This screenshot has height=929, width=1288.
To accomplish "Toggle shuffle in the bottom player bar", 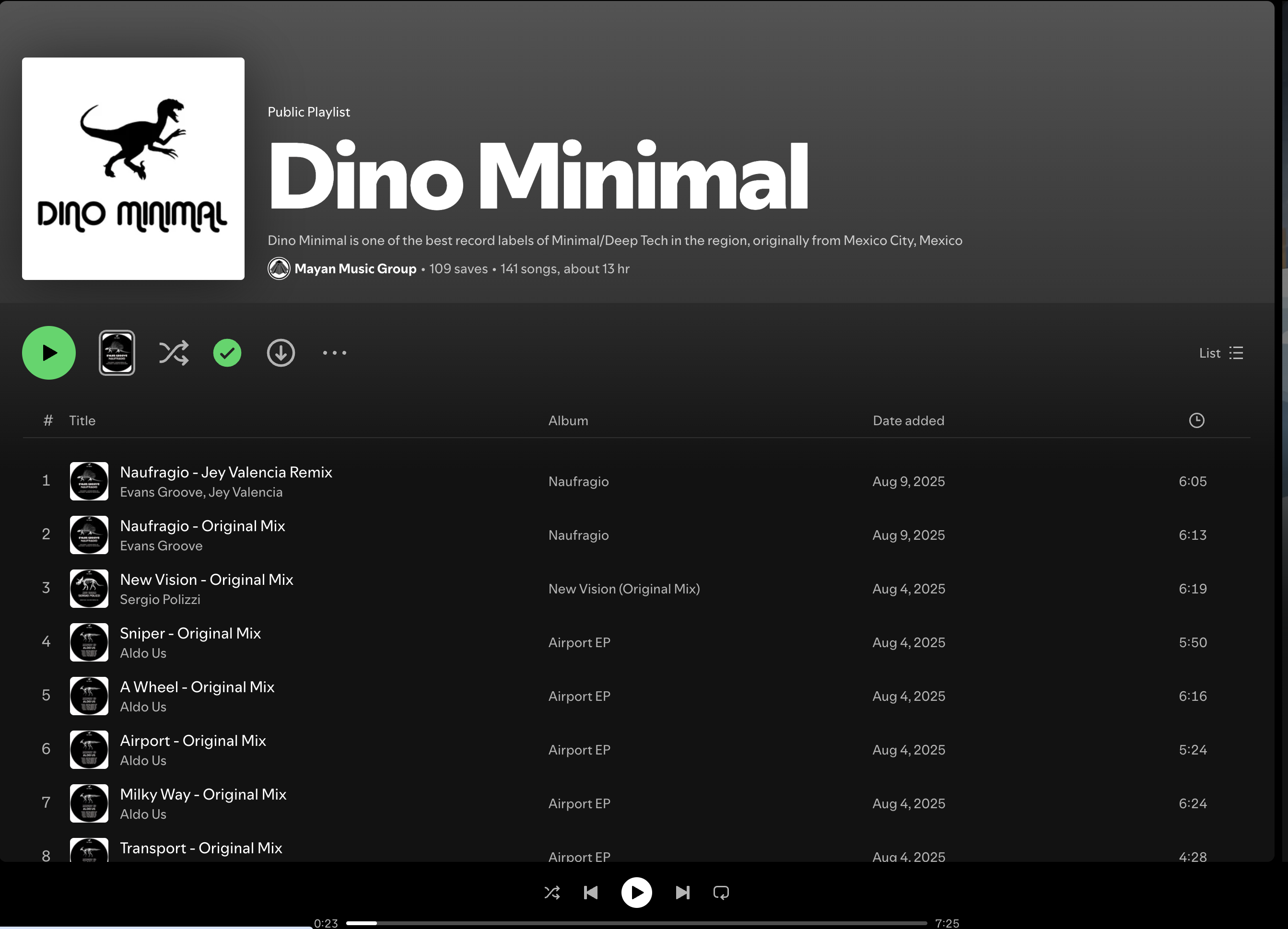I will (x=552, y=893).
